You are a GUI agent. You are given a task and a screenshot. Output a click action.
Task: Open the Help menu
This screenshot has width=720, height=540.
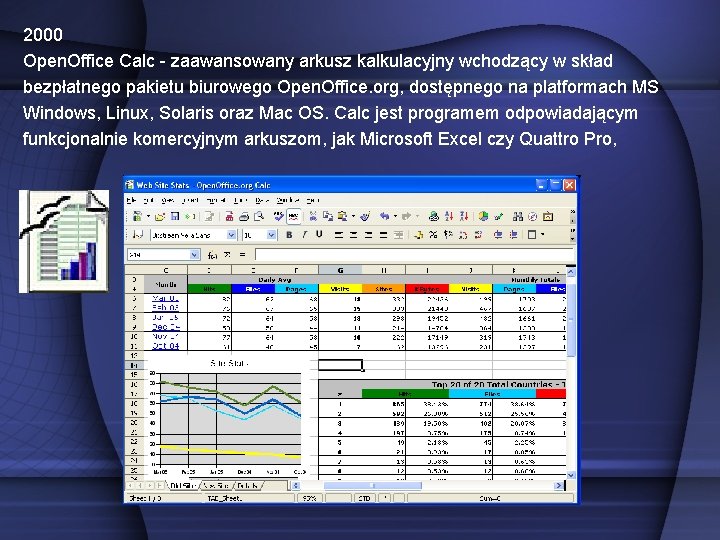coord(312,200)
